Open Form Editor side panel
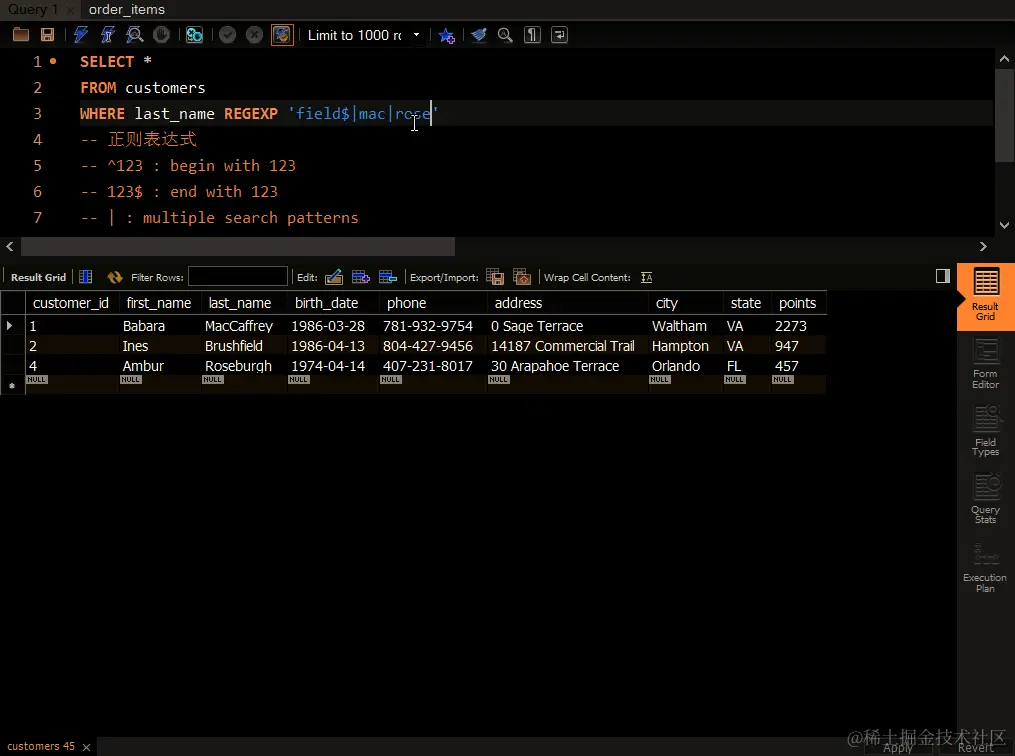Image resolution: width=1015 pixels, height=756 pixels. 986,364
